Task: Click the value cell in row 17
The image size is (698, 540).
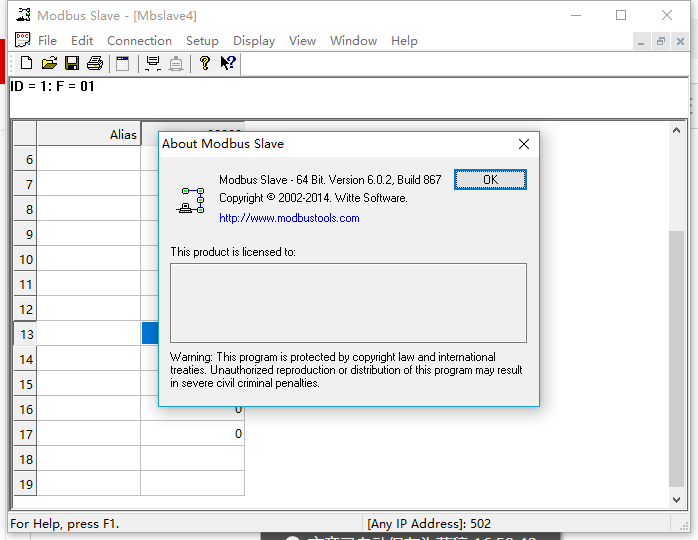Action: click(x=192, y=434)
